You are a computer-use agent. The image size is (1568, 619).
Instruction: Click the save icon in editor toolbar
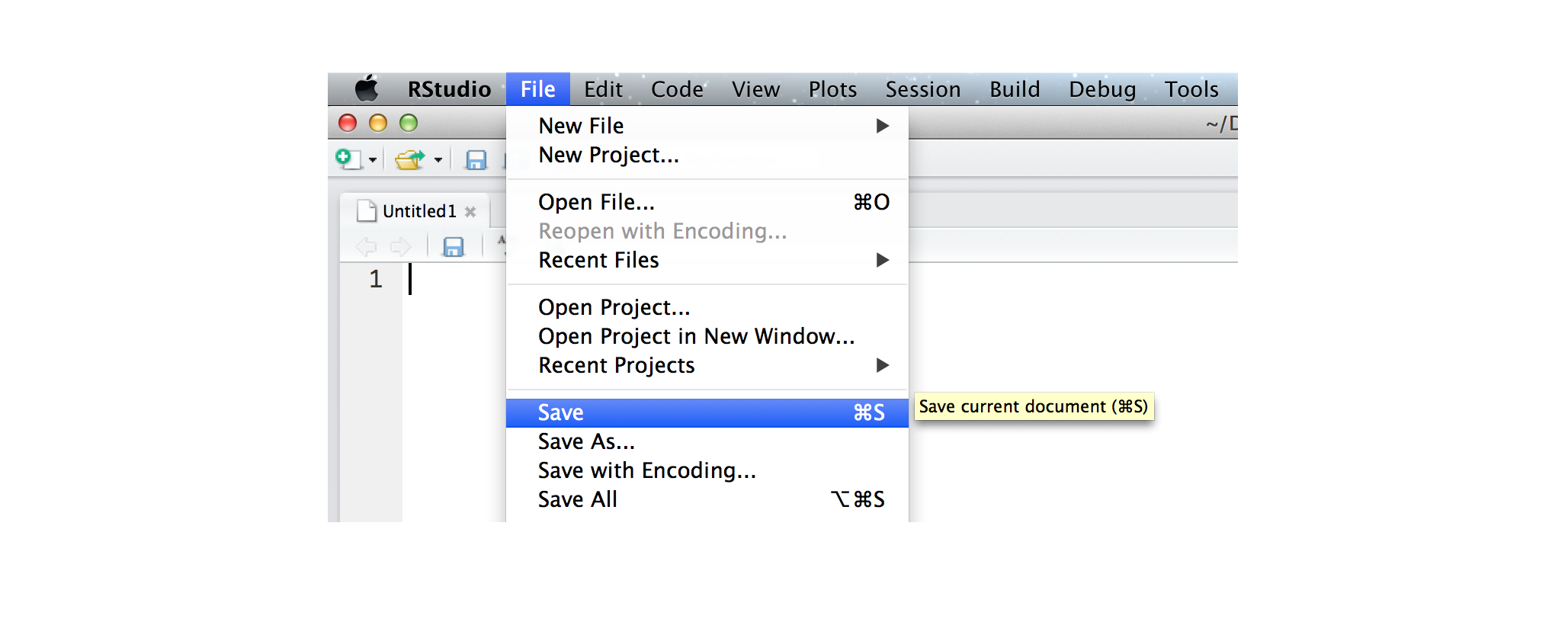click(x=454, y=247)
